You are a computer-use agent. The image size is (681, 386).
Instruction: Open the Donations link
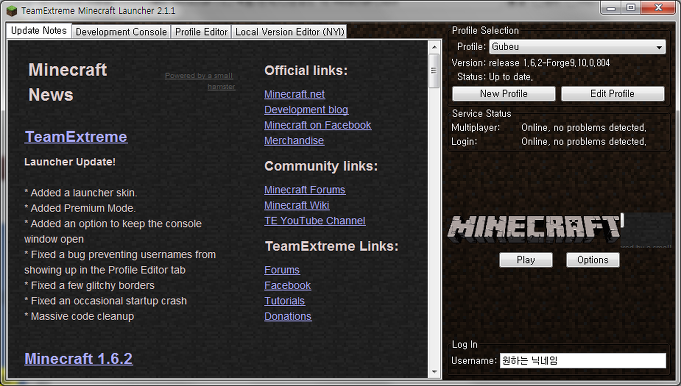pos(288,317)
